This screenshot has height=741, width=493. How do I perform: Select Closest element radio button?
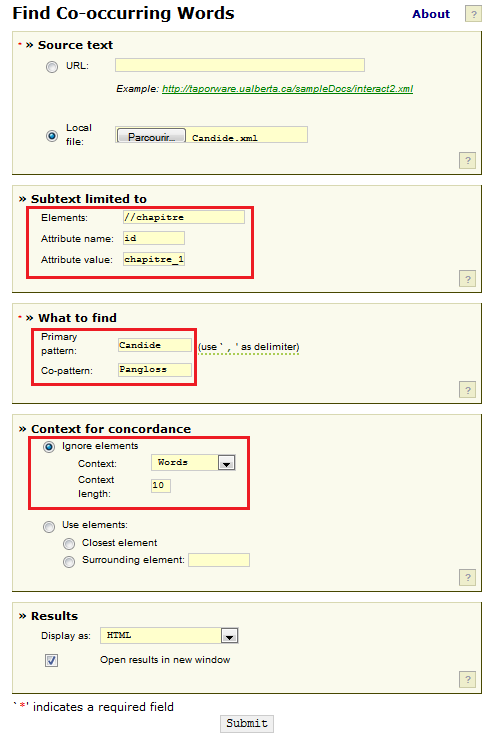coord(69,544)
